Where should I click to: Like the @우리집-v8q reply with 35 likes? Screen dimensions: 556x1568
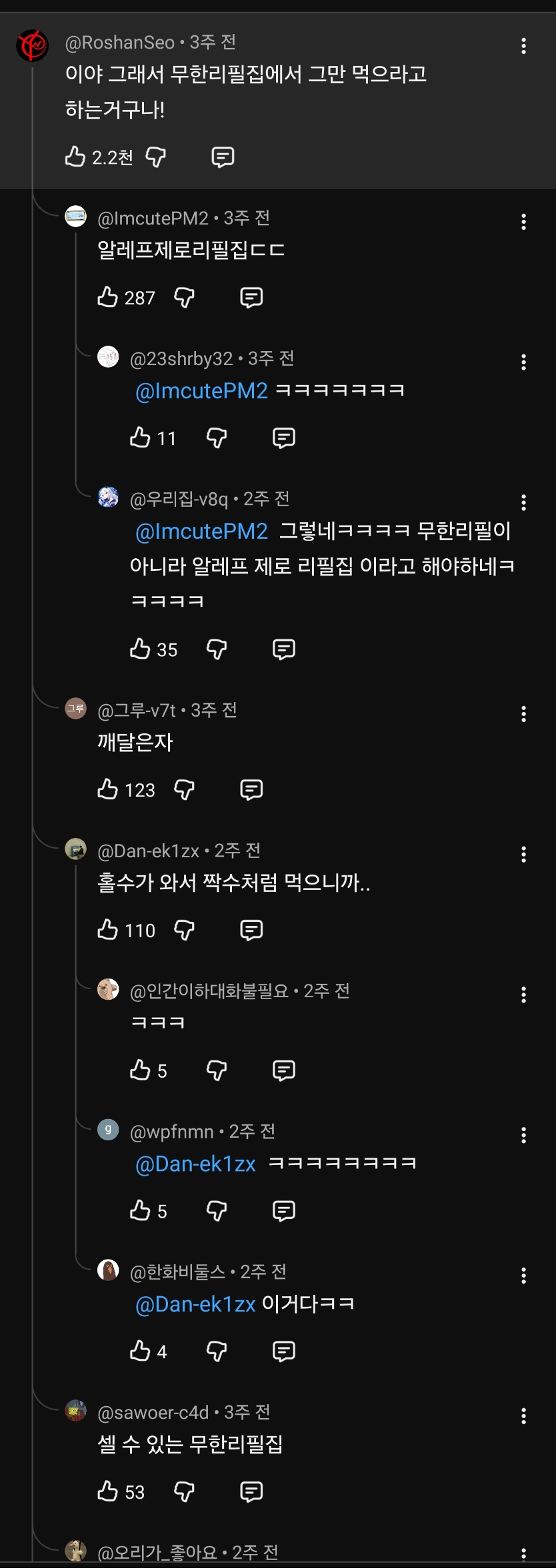tap(140, 649)
